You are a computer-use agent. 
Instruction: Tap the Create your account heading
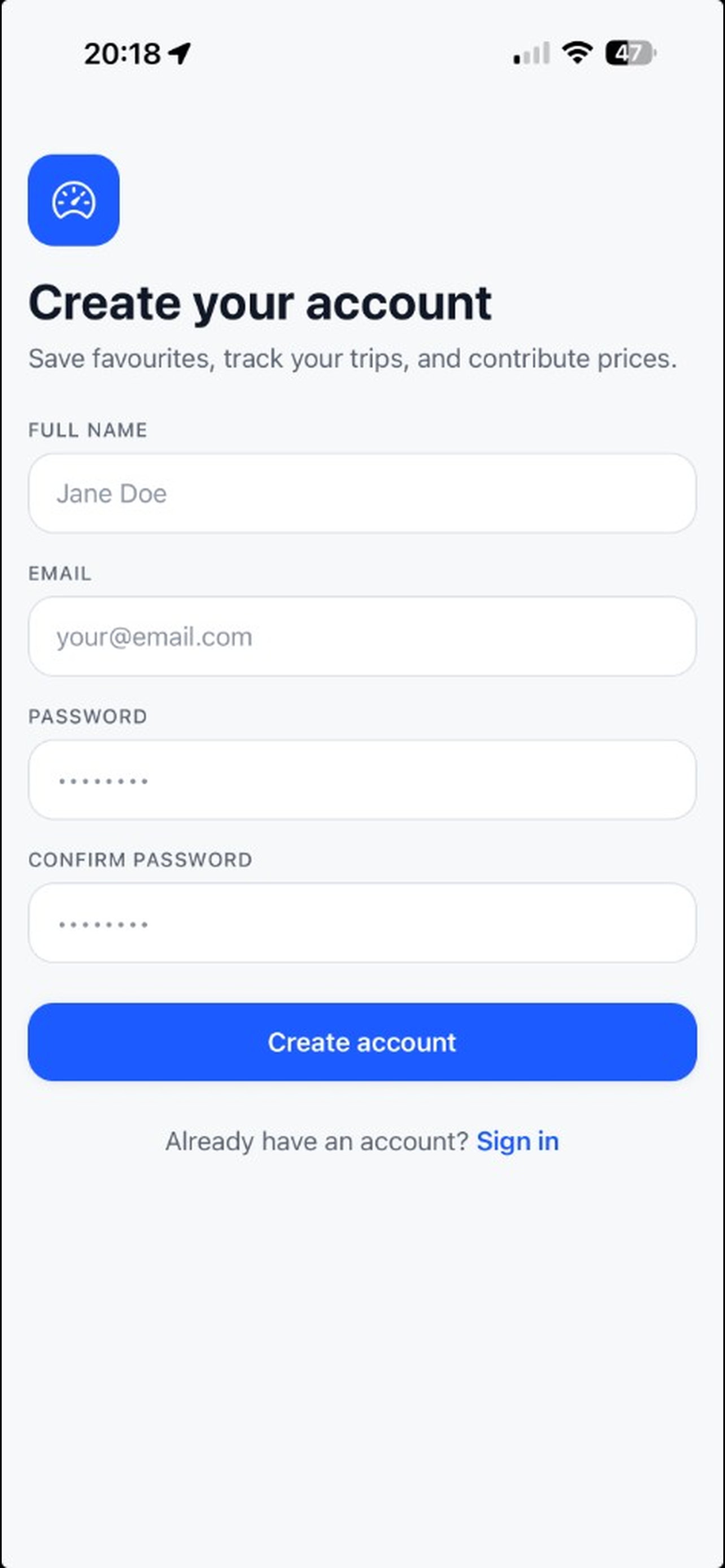pyautogui.click(x=260, y=304)
